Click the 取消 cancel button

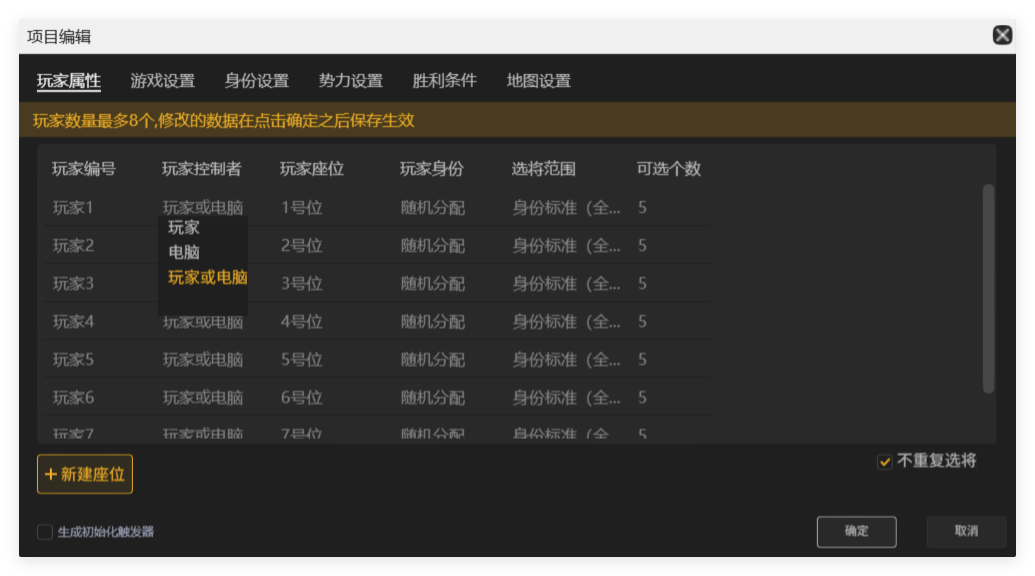[966, 531]
